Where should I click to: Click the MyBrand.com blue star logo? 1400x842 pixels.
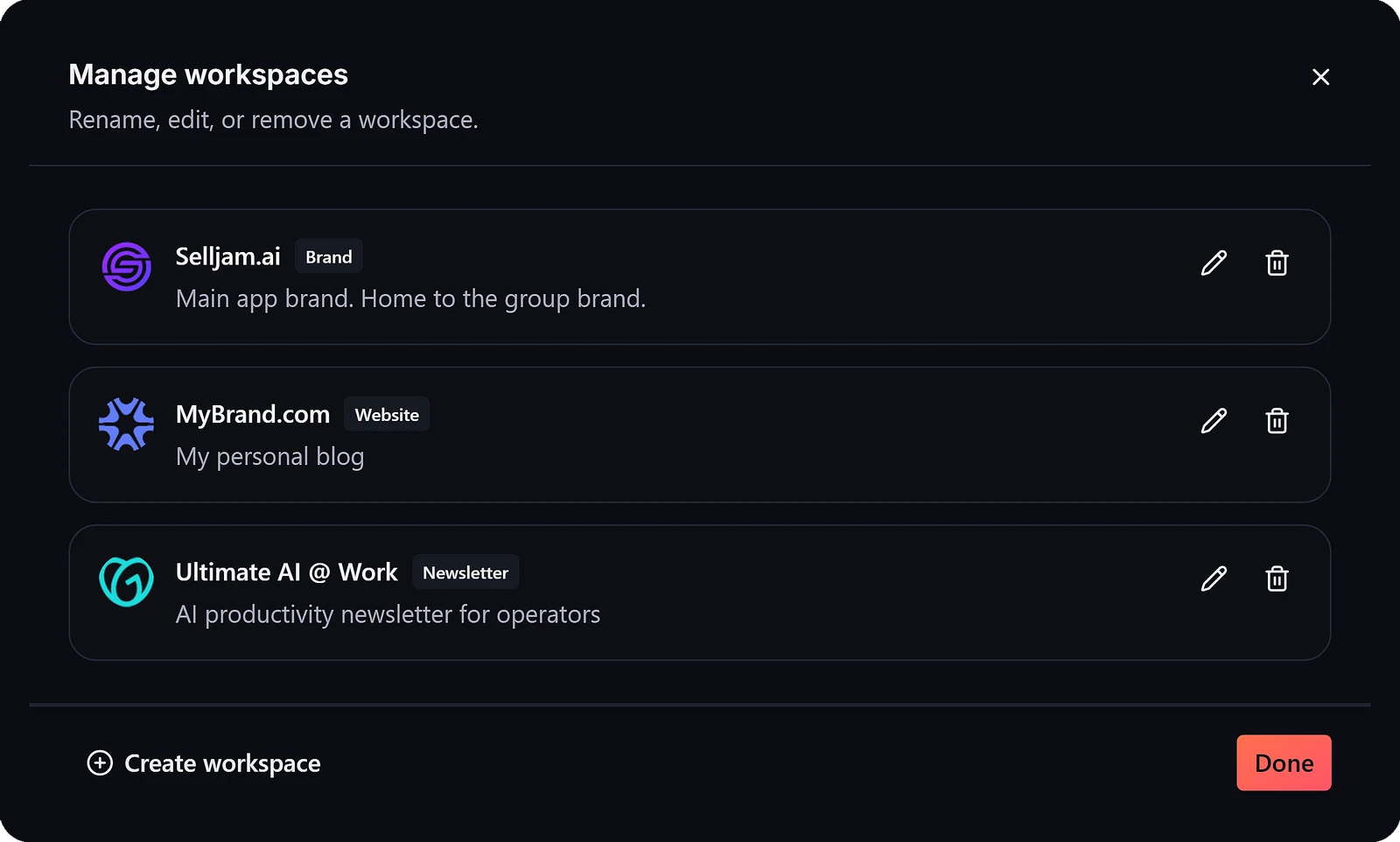pyautogui.click(x=127, y=425)
